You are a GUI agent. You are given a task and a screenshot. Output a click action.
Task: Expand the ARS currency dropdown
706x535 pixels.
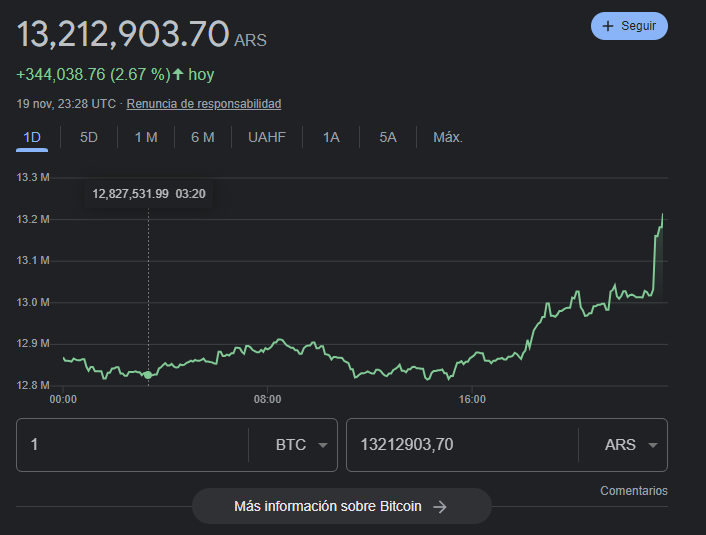[x=631, y=445]
